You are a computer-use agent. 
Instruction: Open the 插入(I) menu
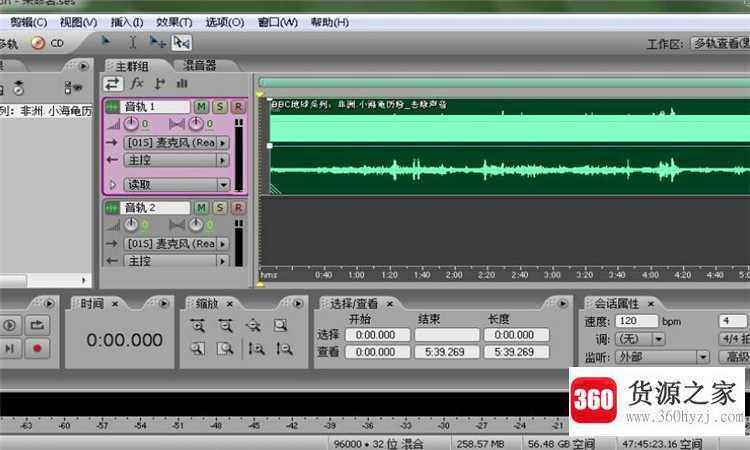point(127,22)
